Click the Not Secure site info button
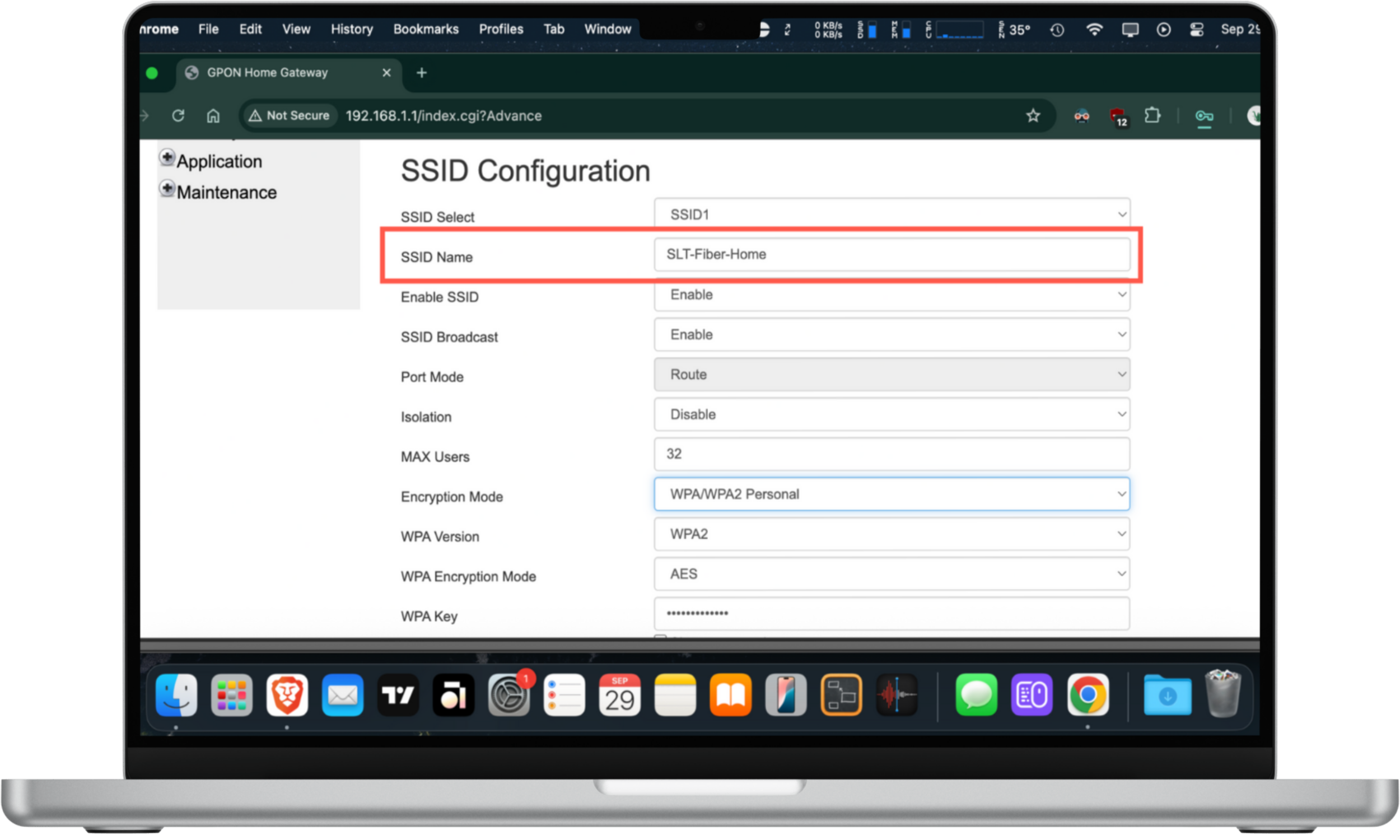The height and width of the screenshot is (840, 1400). pyautogui.click(x=290, y=116)
